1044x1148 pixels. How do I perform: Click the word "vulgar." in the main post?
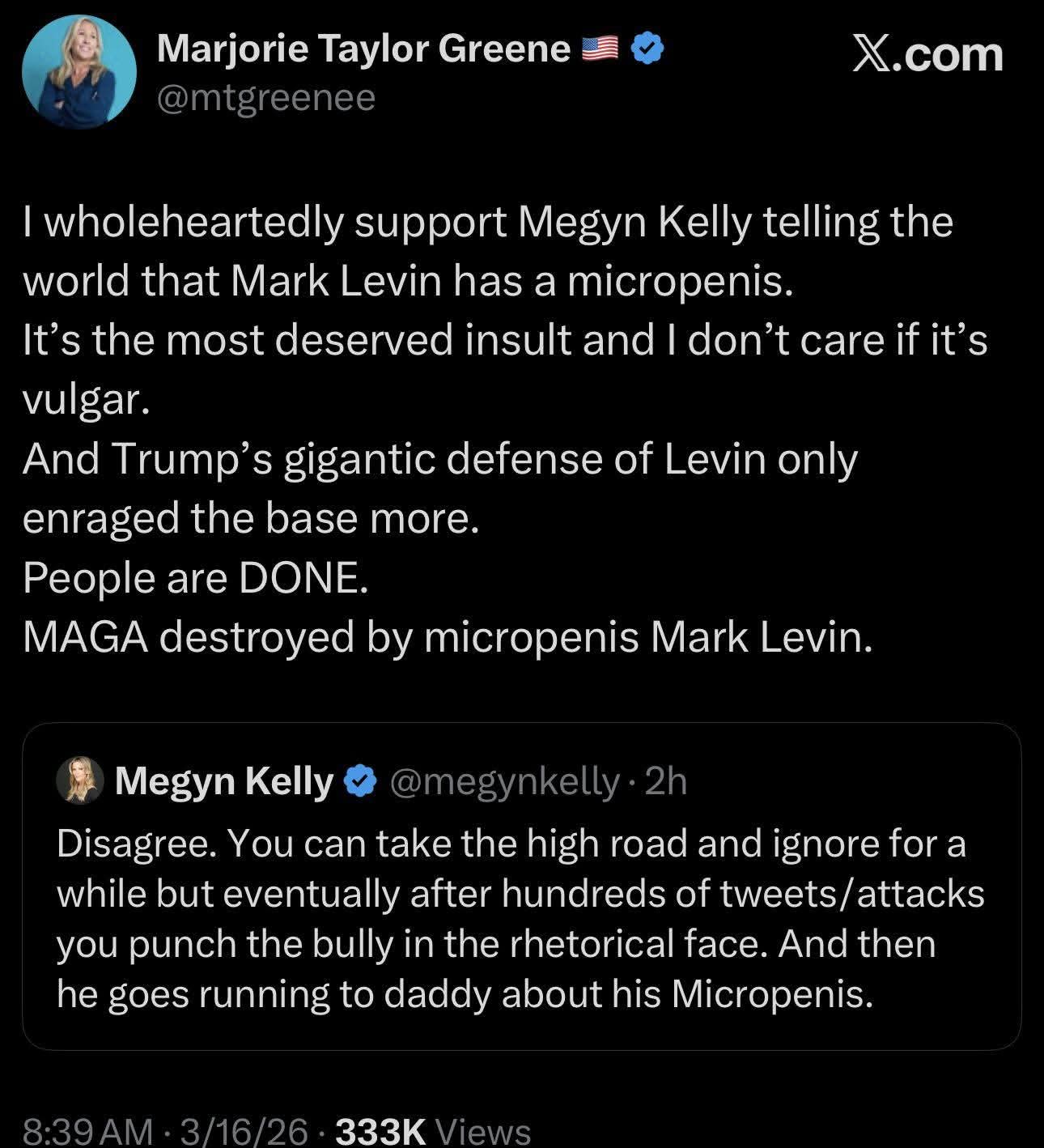[86, 400]
